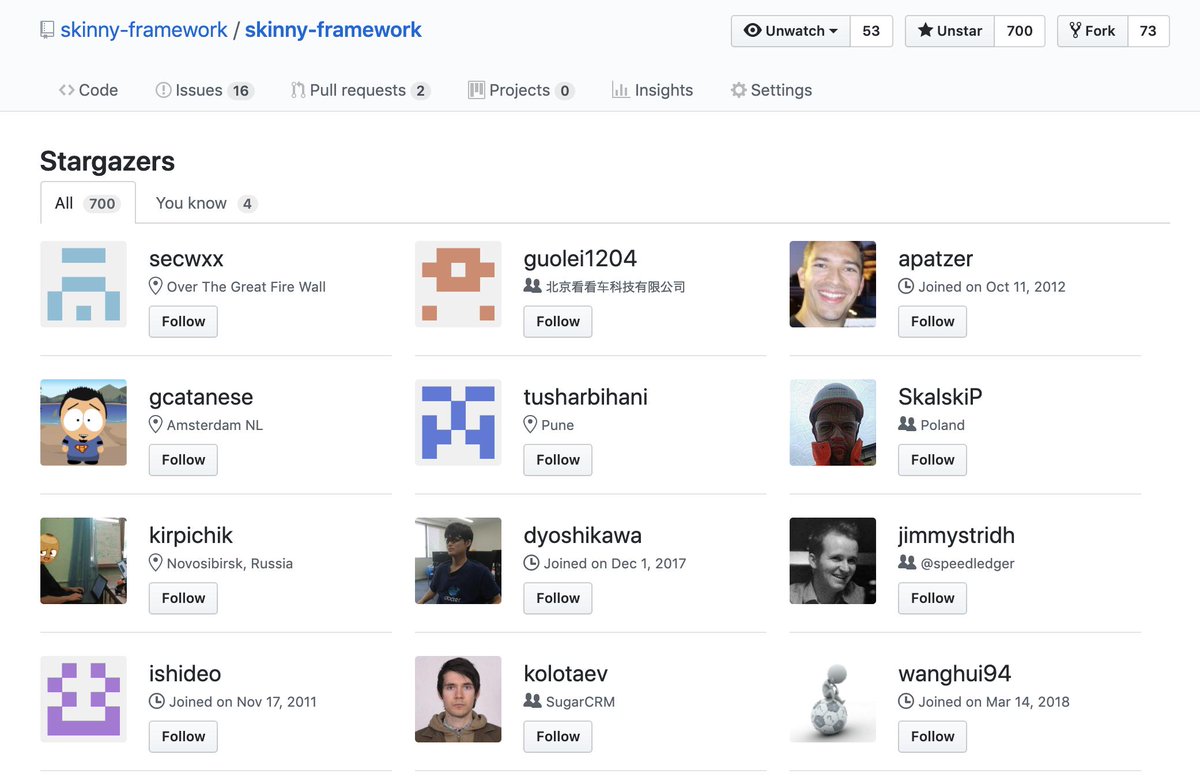Click the organization icon under guolei1204

[x=532, y=286]
